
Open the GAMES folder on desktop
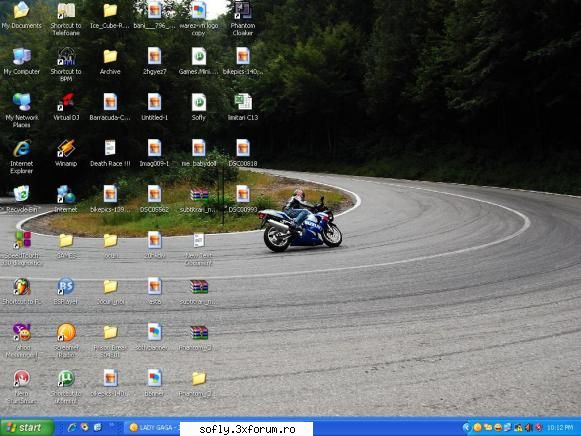66,245
